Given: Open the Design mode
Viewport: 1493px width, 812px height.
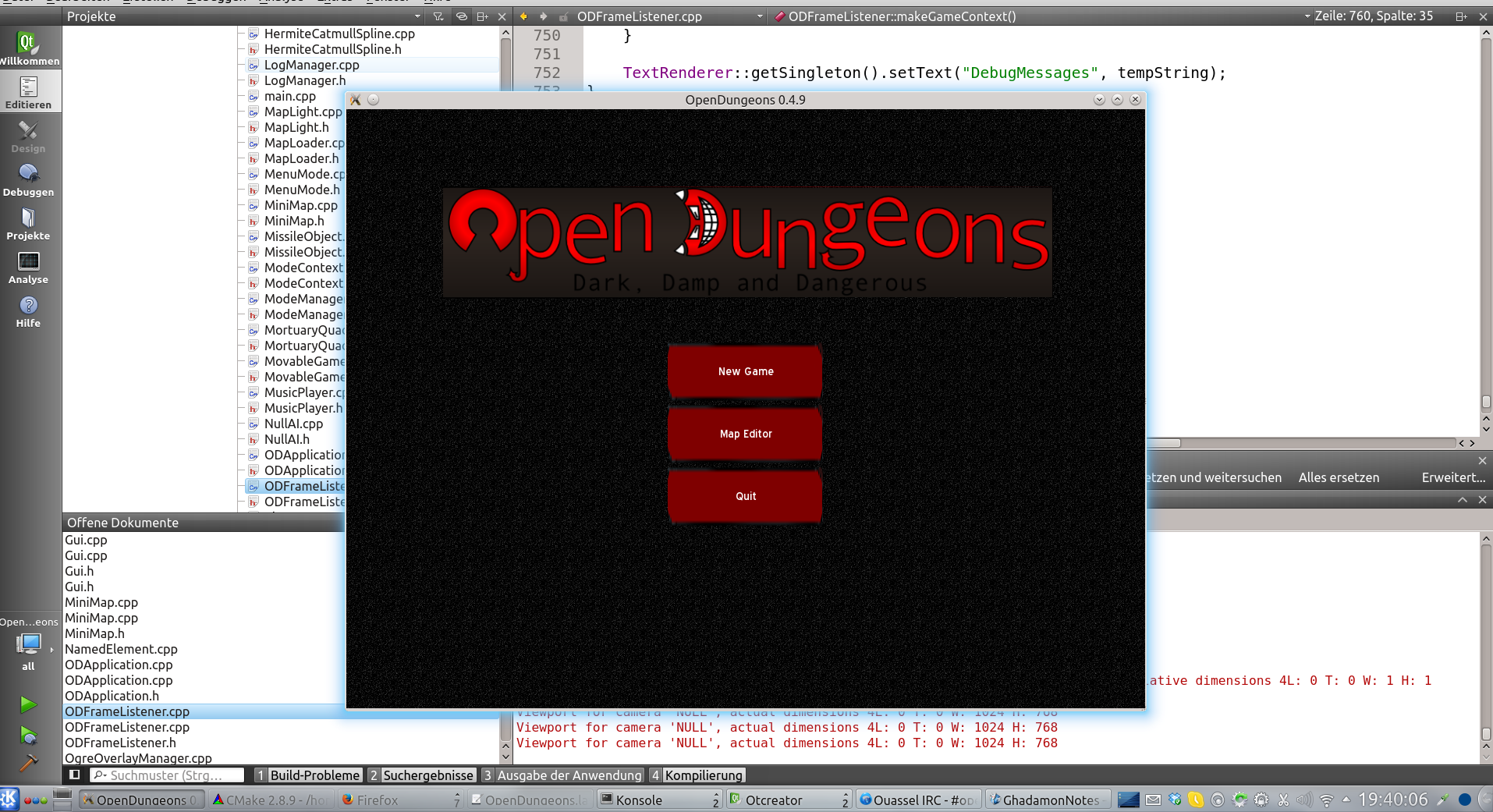Looking at the screenshot, I should pos(29,136).
